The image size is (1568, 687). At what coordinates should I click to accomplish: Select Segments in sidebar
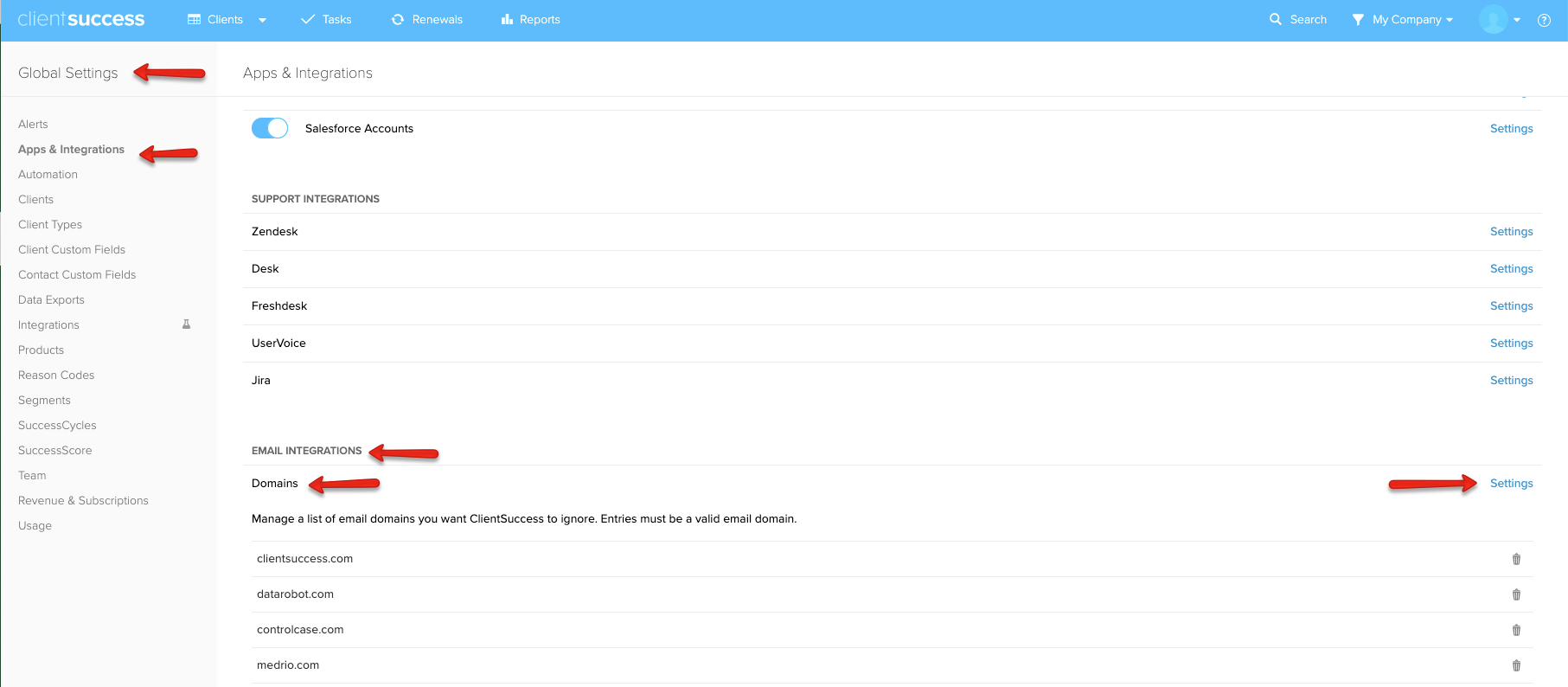point(44,400)
